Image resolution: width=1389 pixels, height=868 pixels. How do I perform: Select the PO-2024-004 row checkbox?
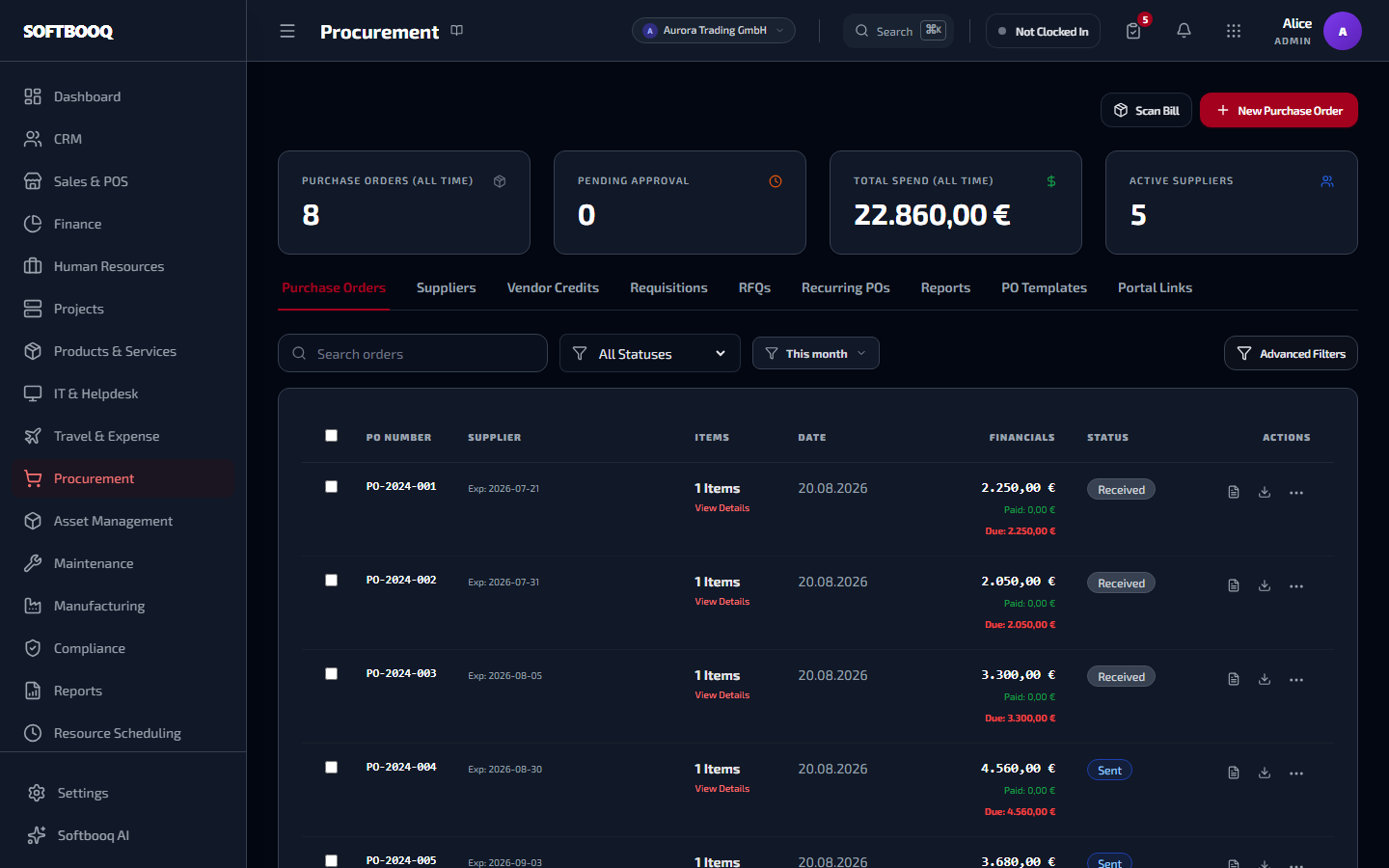(331, 767)
